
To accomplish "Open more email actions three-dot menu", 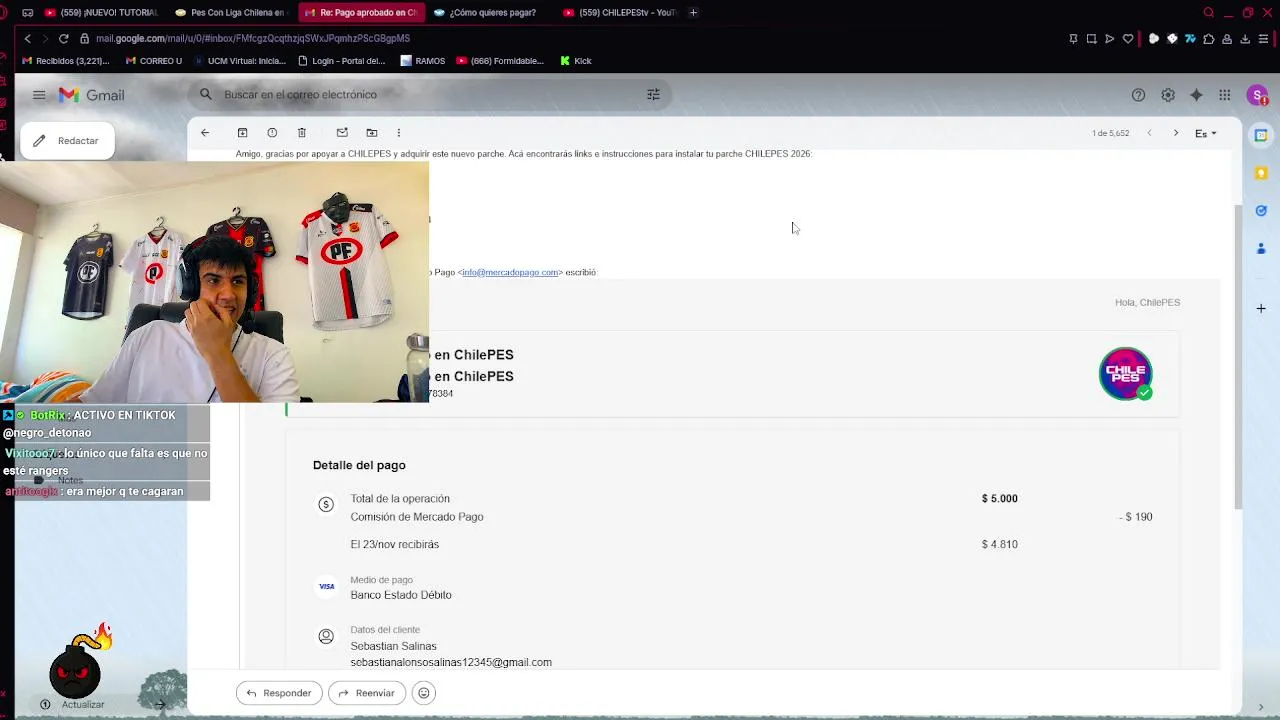I will point(398,132).
